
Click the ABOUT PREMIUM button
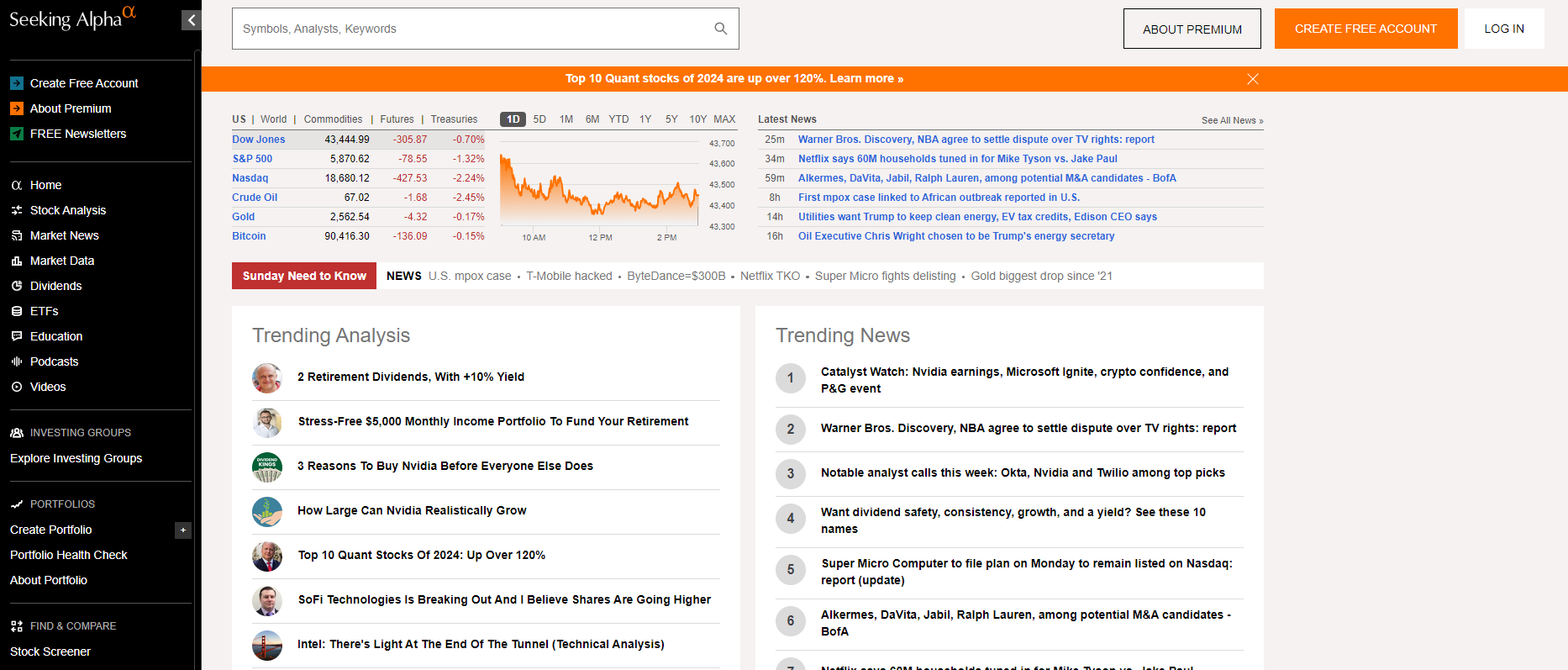pos(1192,29)
